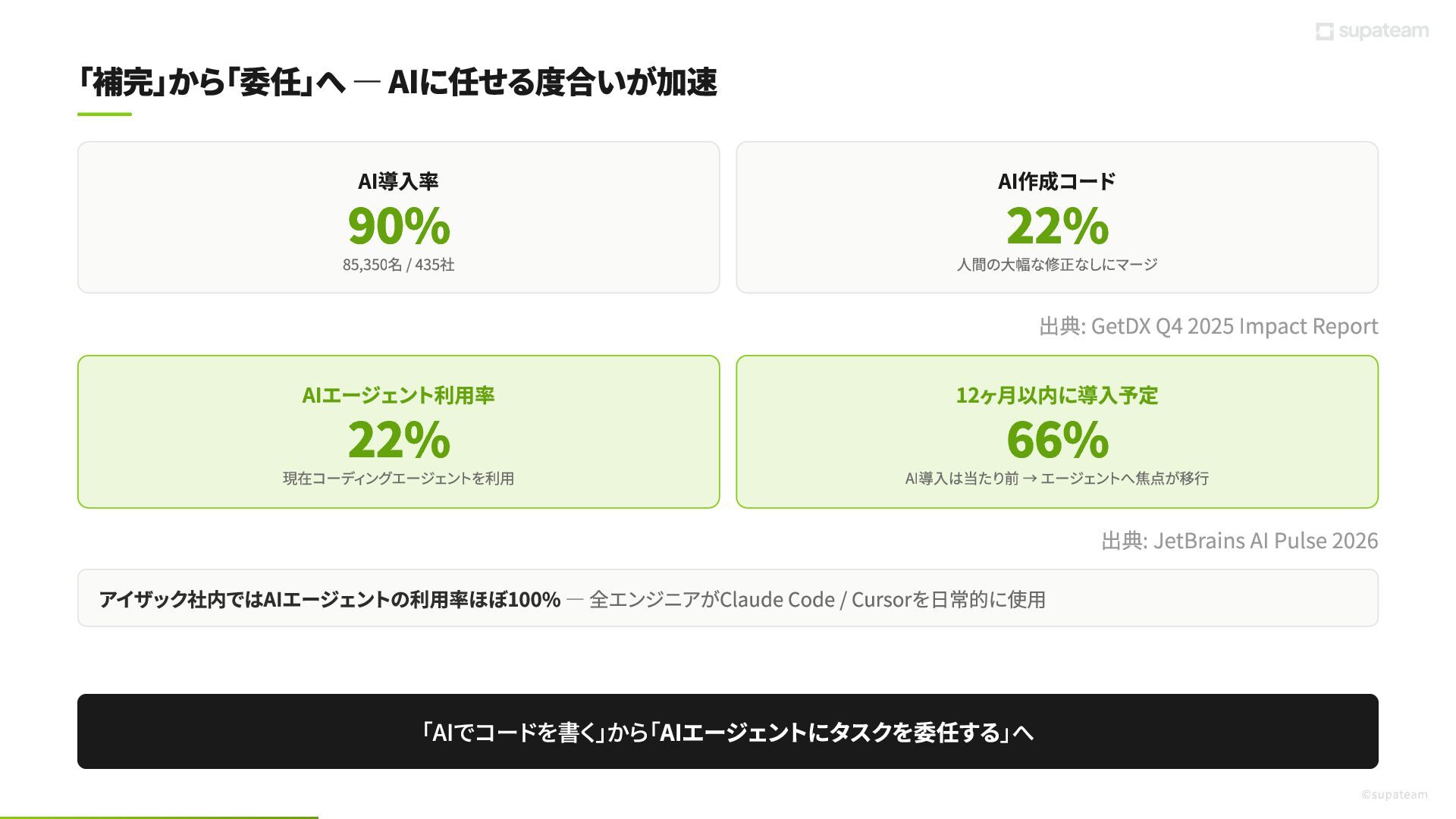Viewport: 1456px width, 819px height.
Task: Select the AIエージェント利用率 22% card
Action: 398,431
